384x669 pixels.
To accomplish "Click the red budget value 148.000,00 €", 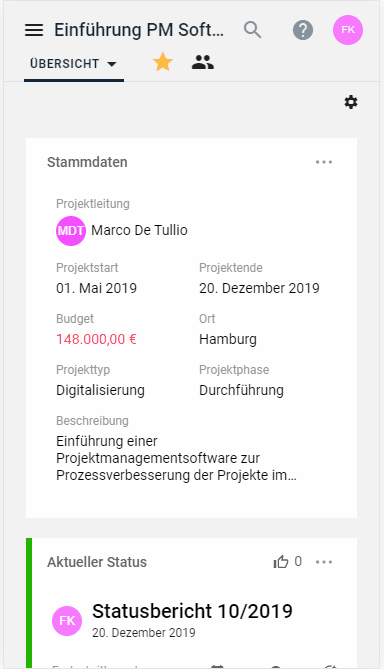I will coord(96,339).
